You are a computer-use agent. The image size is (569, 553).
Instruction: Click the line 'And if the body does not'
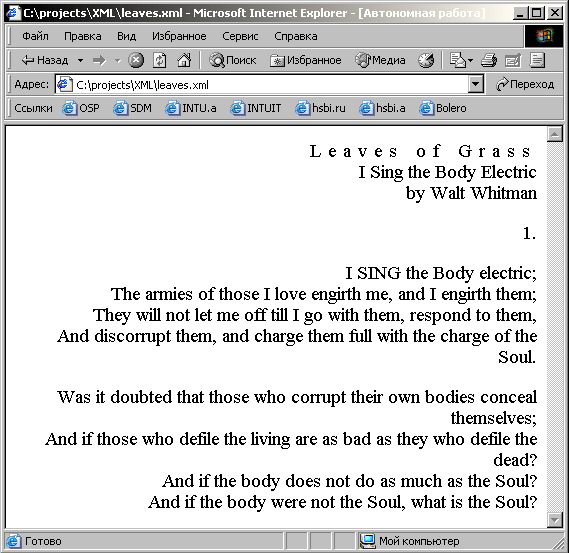[349, 482]
